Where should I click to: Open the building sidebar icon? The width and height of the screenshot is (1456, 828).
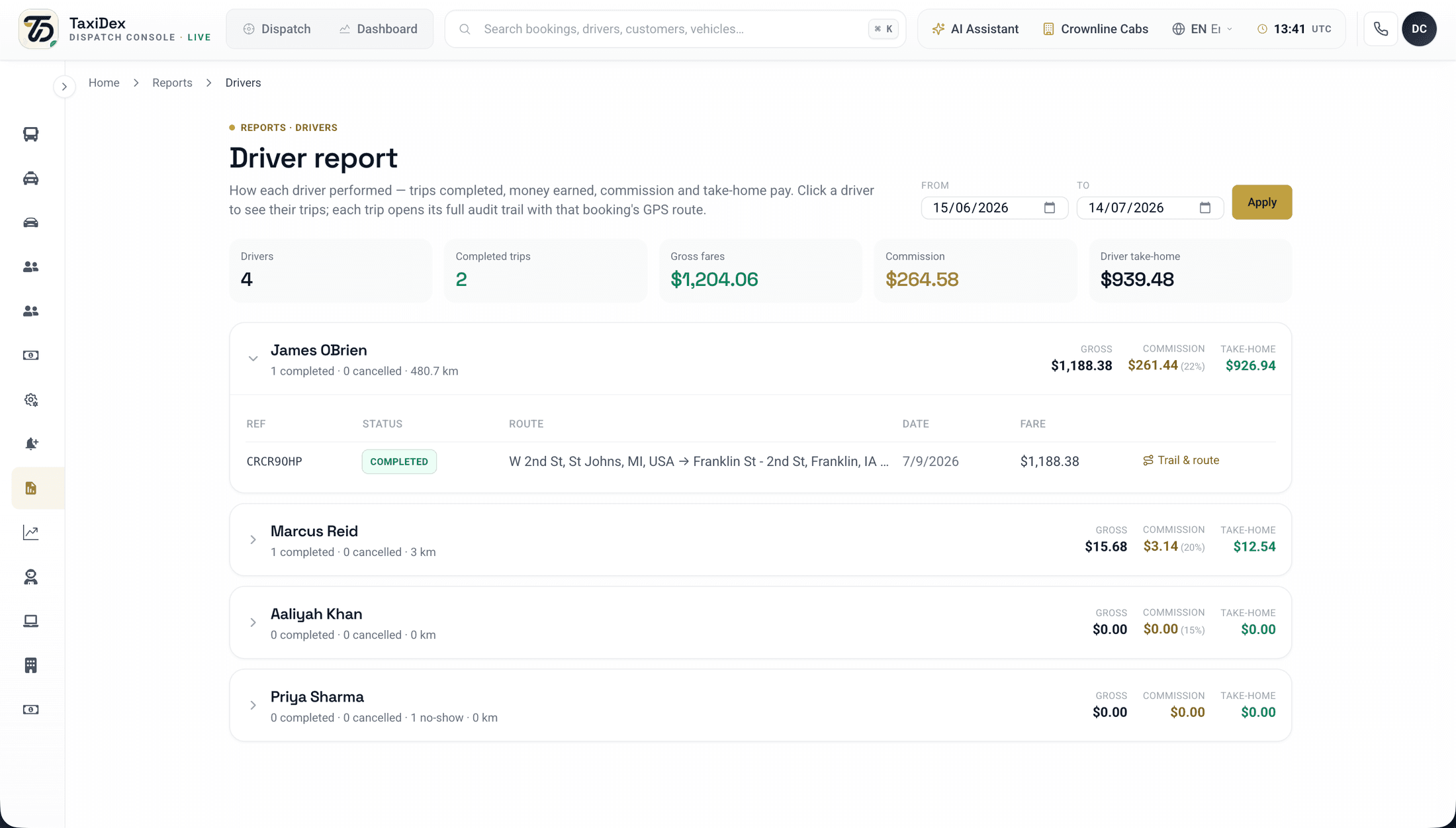30,665
